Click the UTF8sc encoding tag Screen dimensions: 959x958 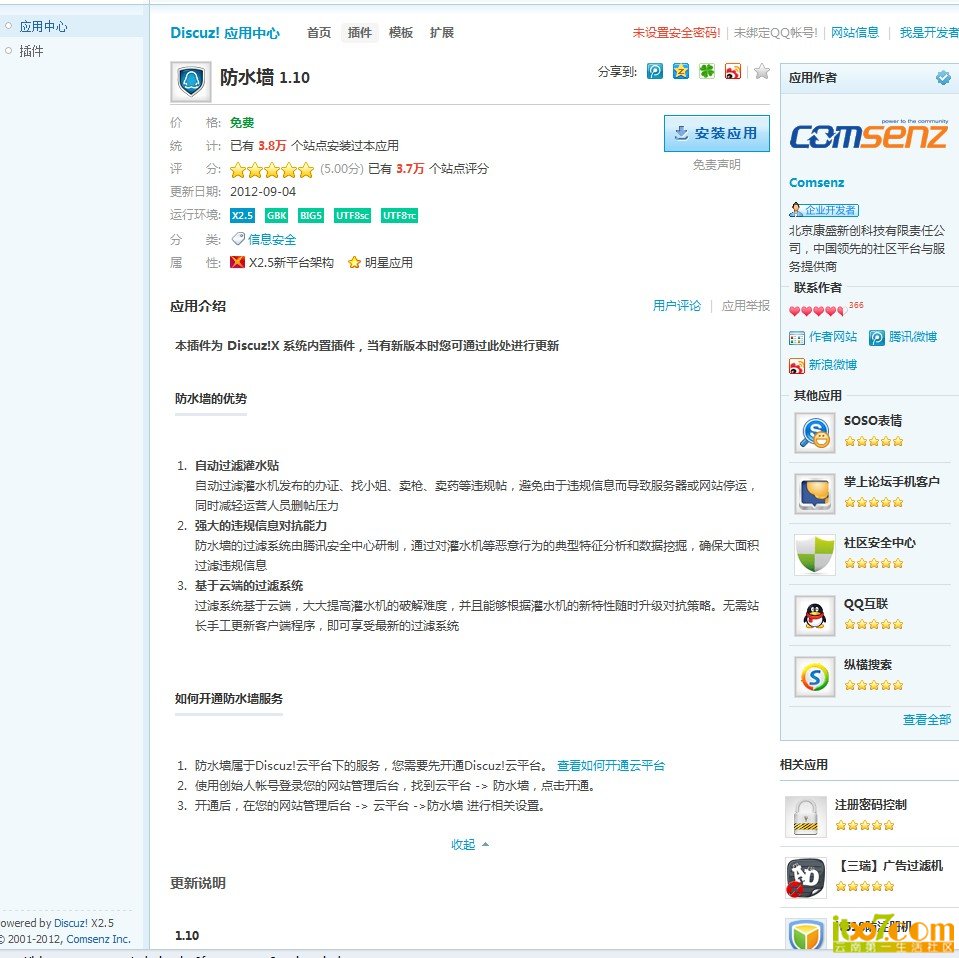click(x=352, y=215)
